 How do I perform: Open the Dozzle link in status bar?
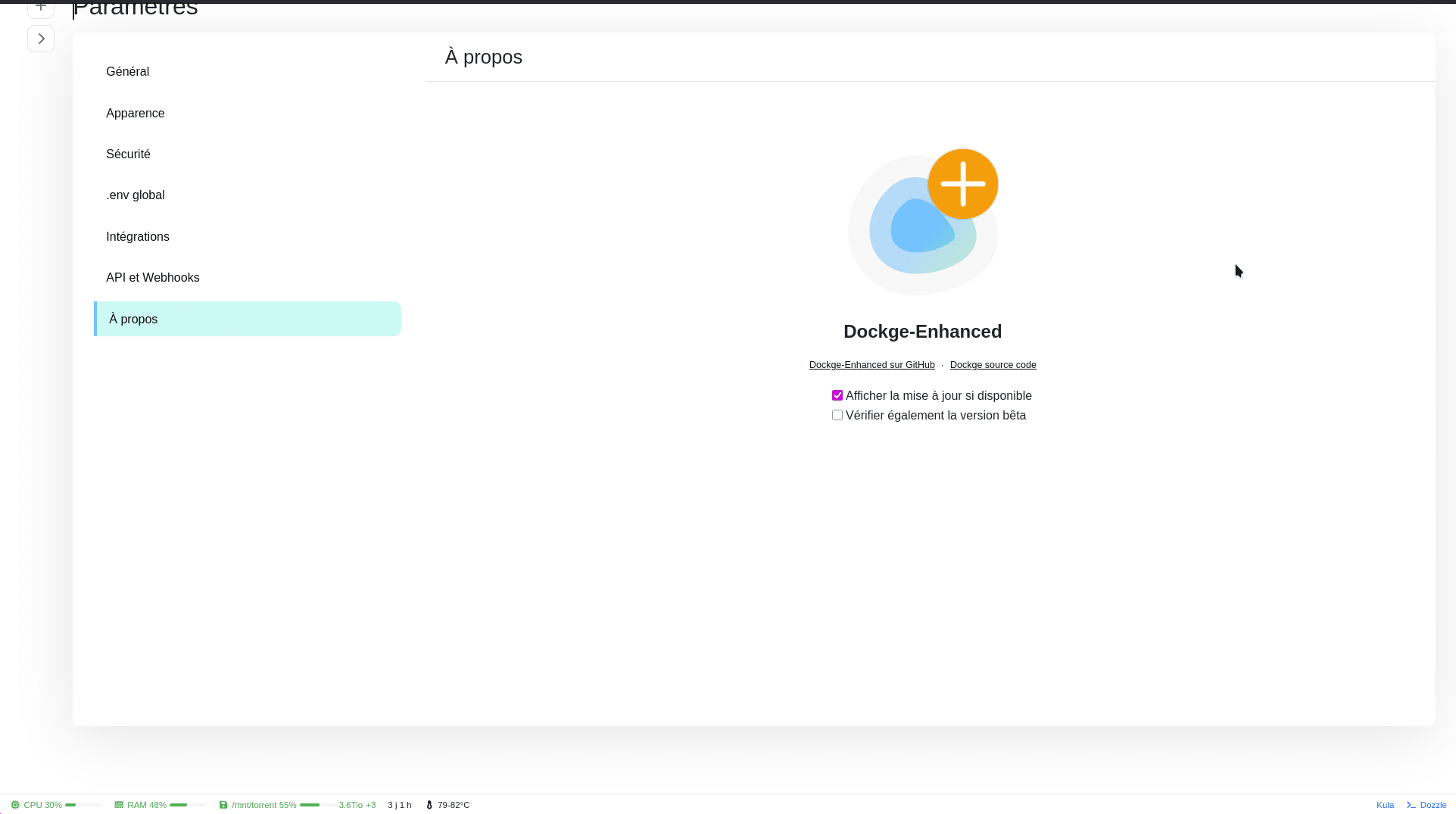(x=1433, y=805)
